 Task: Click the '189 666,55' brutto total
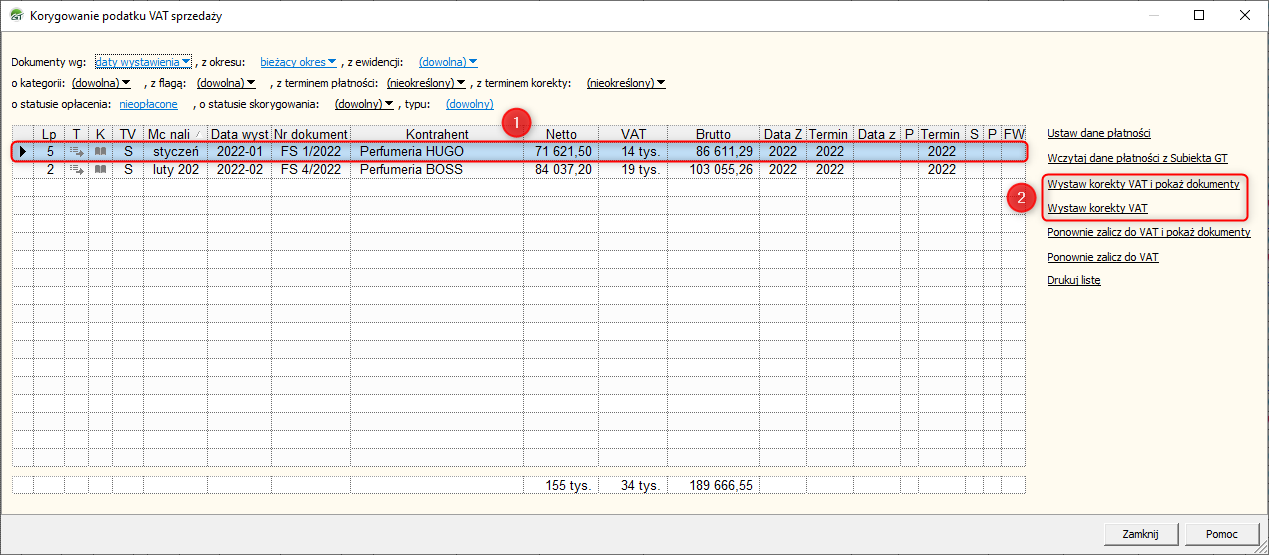720,485
